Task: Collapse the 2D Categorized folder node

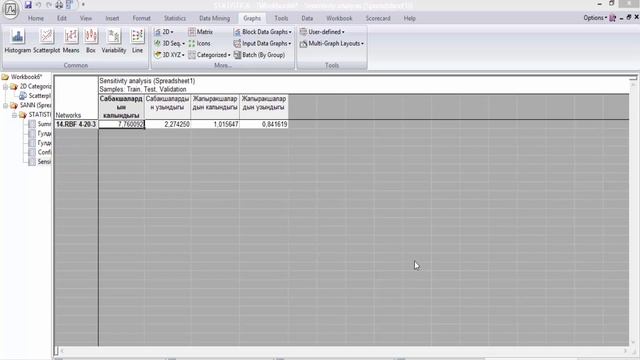Action: [5, 87]
